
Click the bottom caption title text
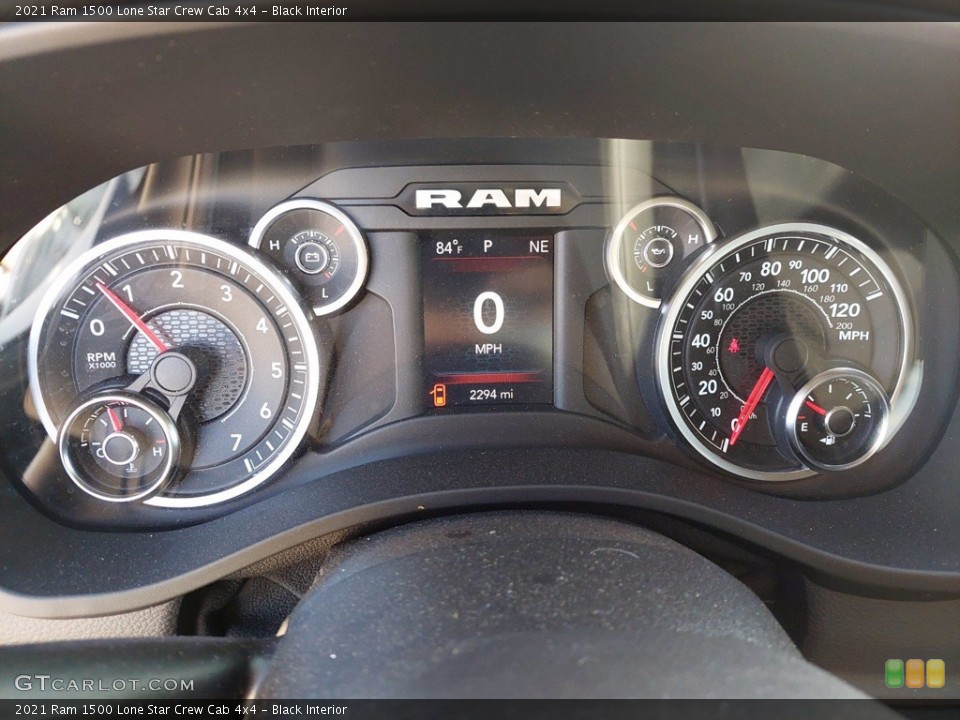[x=181, y=710]
